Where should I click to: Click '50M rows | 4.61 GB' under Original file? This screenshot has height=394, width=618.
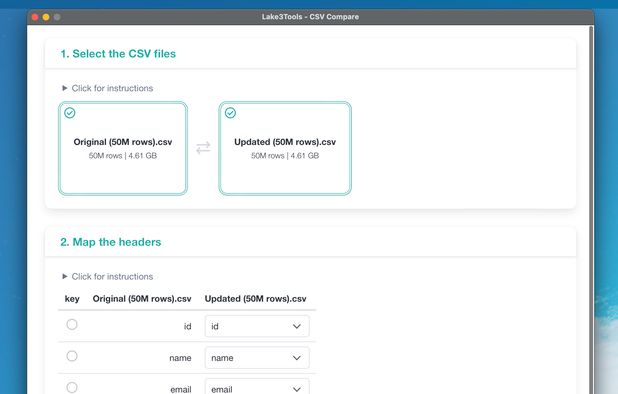123,156
